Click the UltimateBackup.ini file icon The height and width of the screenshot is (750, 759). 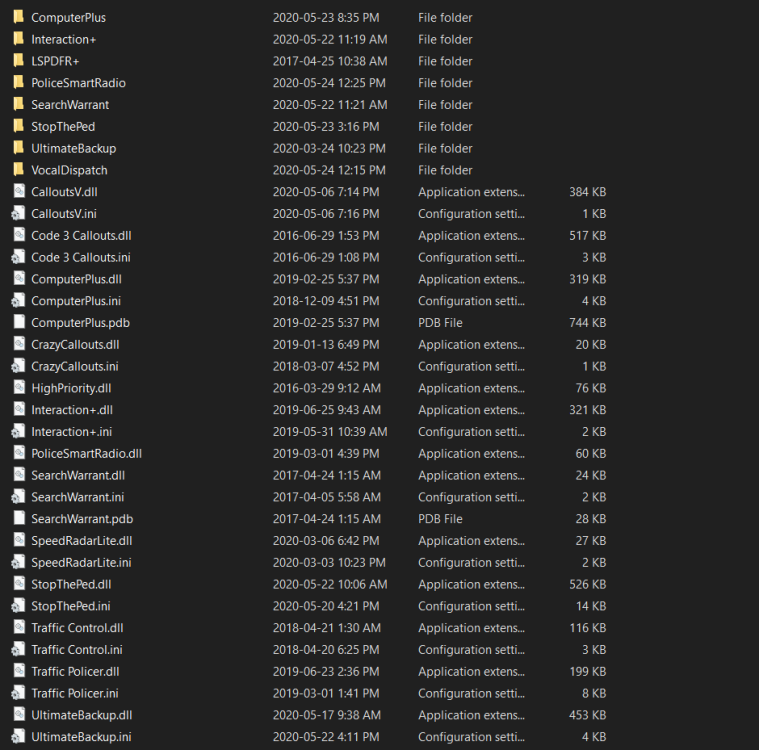point(18,736)
